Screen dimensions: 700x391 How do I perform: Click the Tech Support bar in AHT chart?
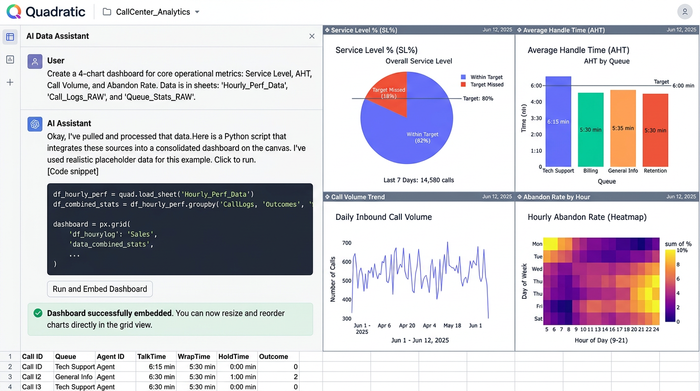(x=558, y=121)
